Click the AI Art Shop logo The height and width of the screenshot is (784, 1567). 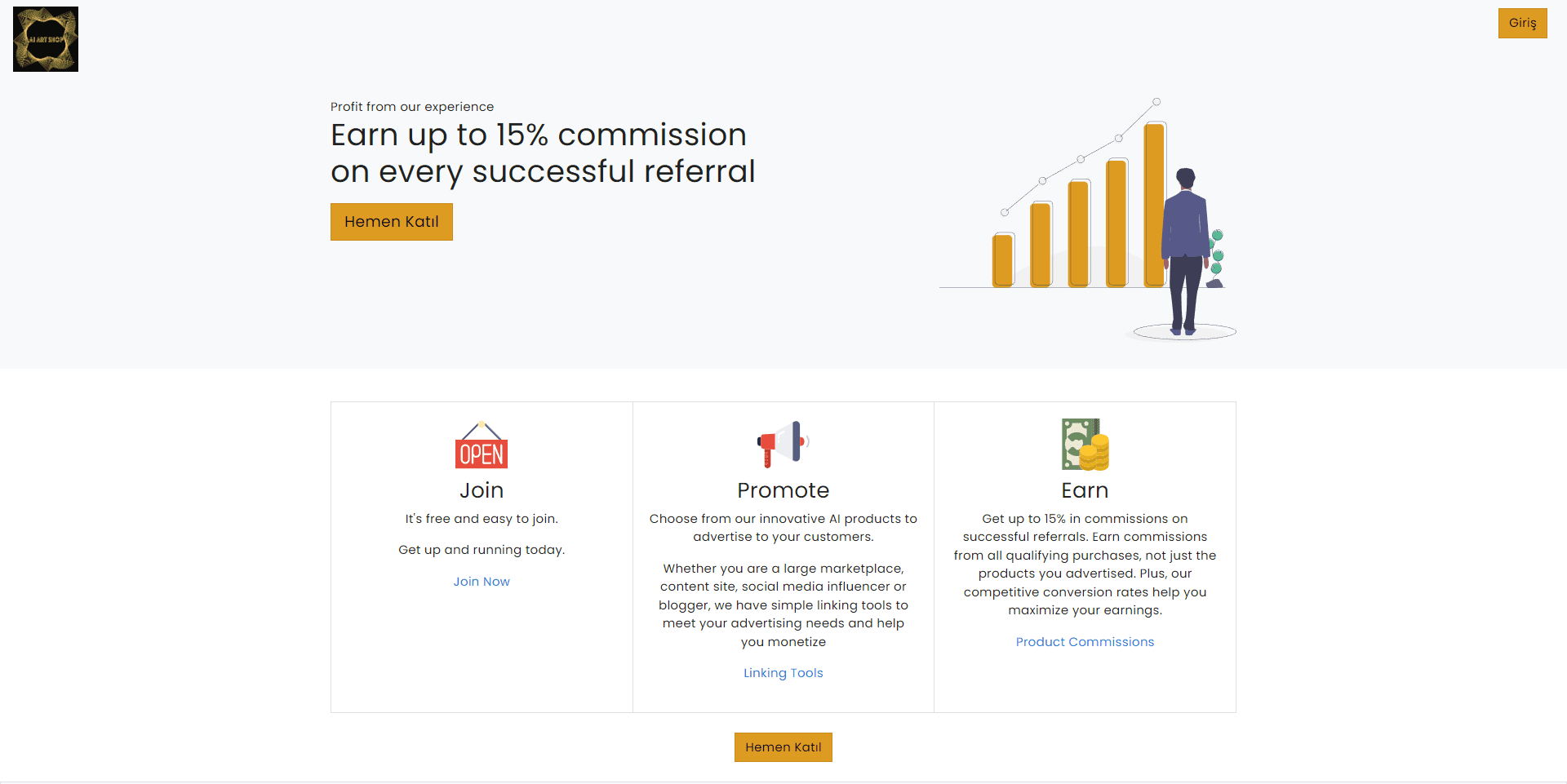pos(46,39)
